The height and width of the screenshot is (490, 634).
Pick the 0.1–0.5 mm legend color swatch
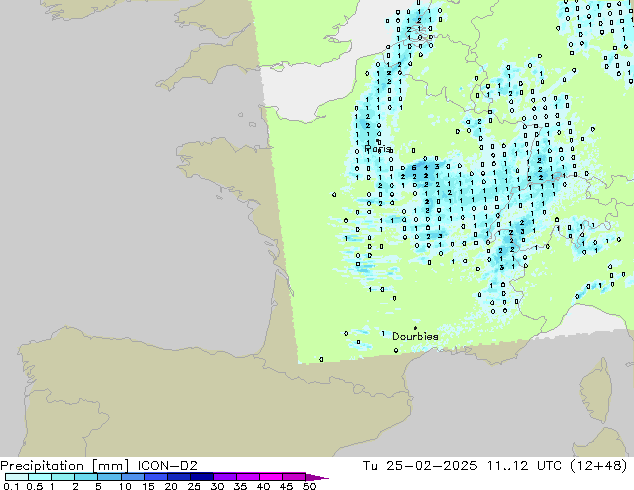coord(17,477)
